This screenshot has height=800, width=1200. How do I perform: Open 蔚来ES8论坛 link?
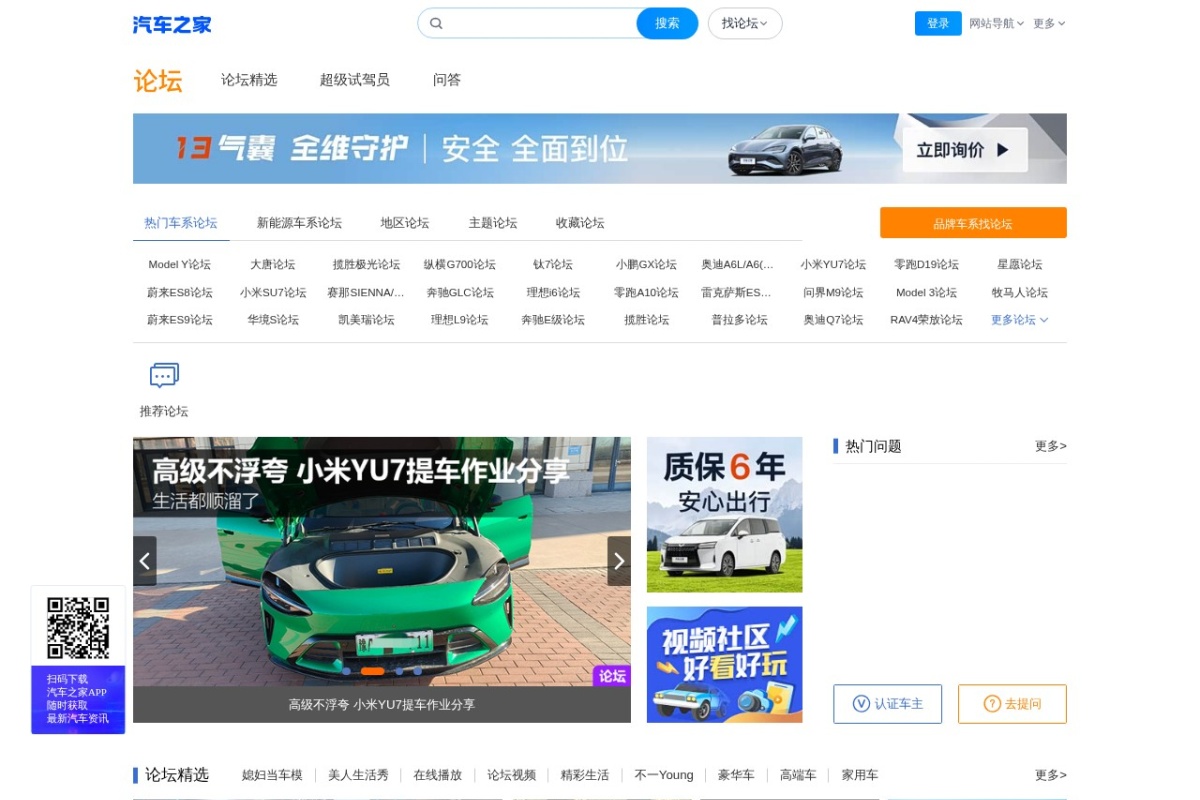180,293
